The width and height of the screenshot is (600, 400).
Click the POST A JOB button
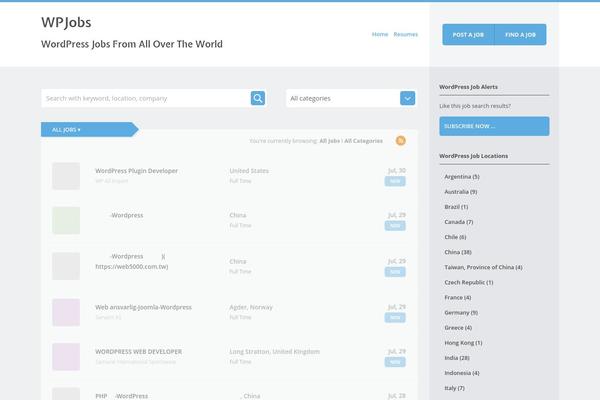pyautogui.click(x=468, y=34)
